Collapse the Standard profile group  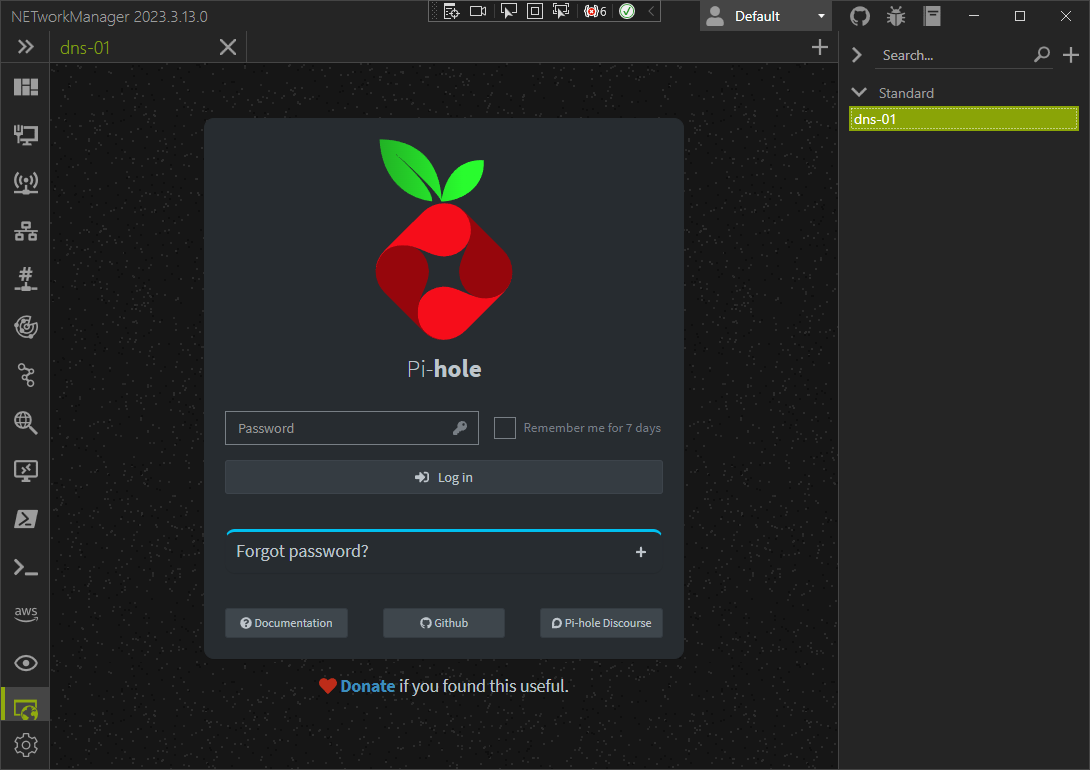[x=859, y=92]
